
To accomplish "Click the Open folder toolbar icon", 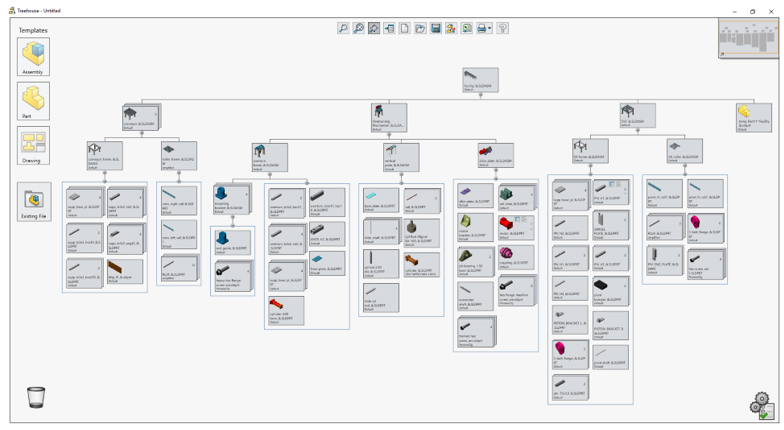I will pyautogui.click(x=420, y=28).
